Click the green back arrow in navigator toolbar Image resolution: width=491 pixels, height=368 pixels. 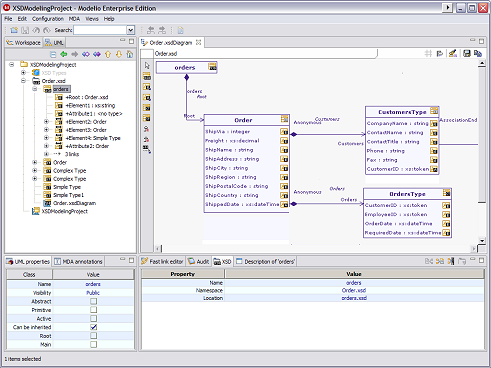tap(64, 54)
